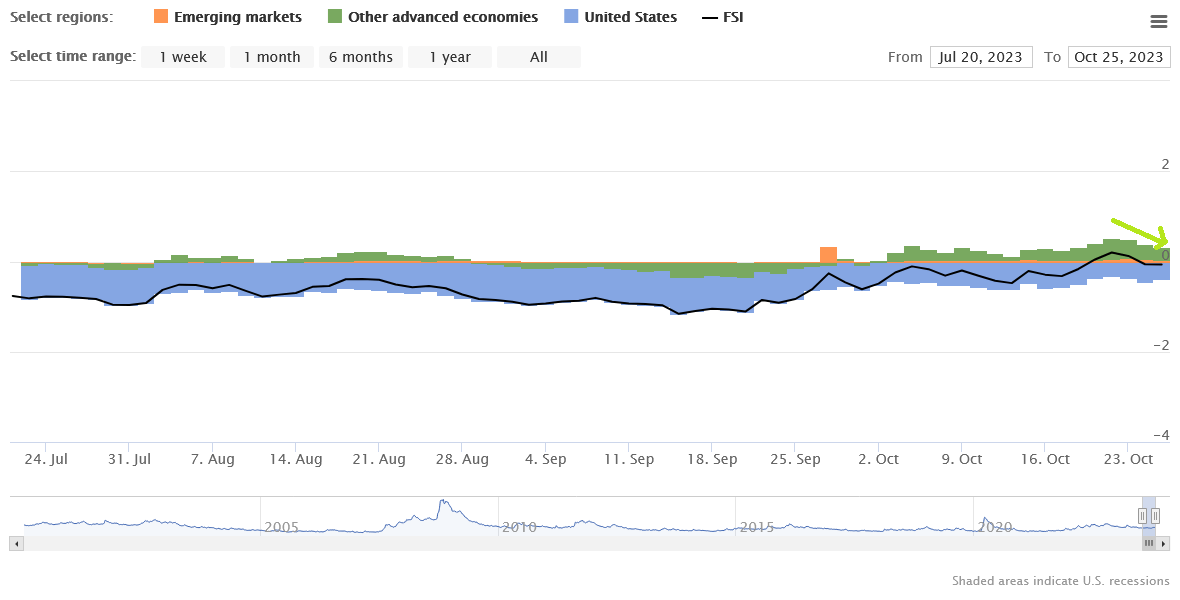Click the '31. Jul' axis label
The height and width of the screenshot is (600, 1180).
[129, 459]
